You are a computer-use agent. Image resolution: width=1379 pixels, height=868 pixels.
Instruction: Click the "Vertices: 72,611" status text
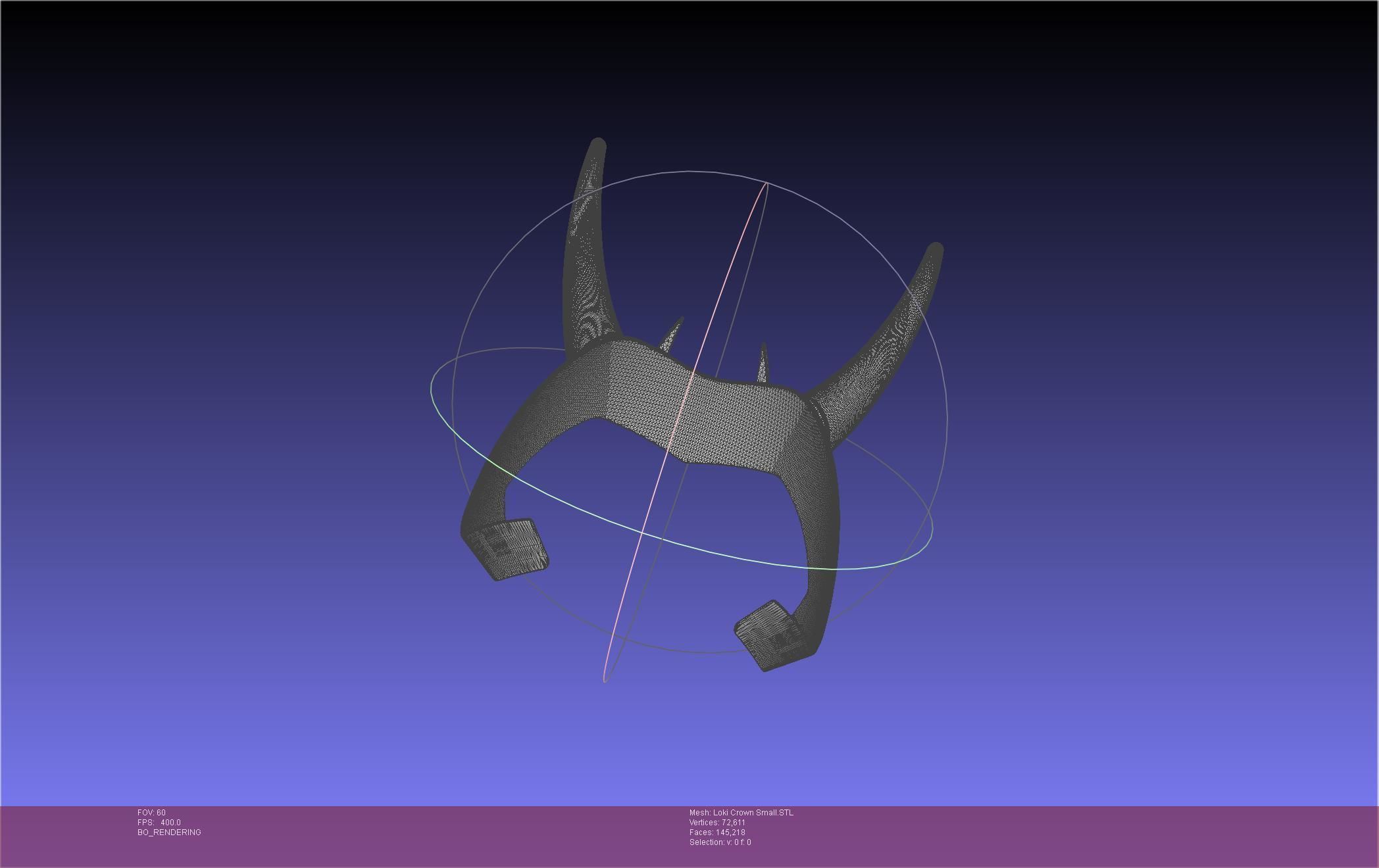point(717,822)
